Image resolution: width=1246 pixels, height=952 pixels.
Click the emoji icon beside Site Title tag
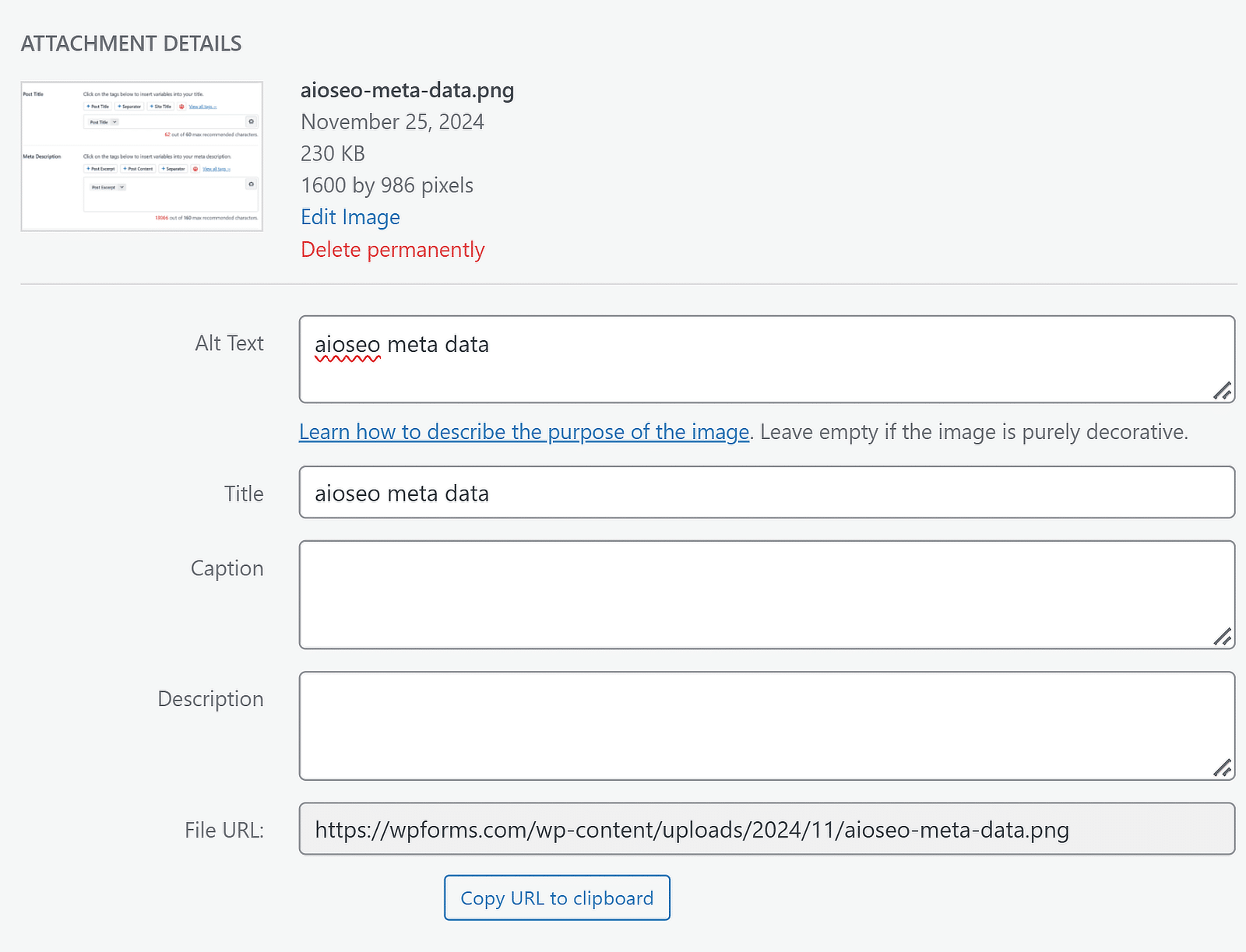click(181, 107)
